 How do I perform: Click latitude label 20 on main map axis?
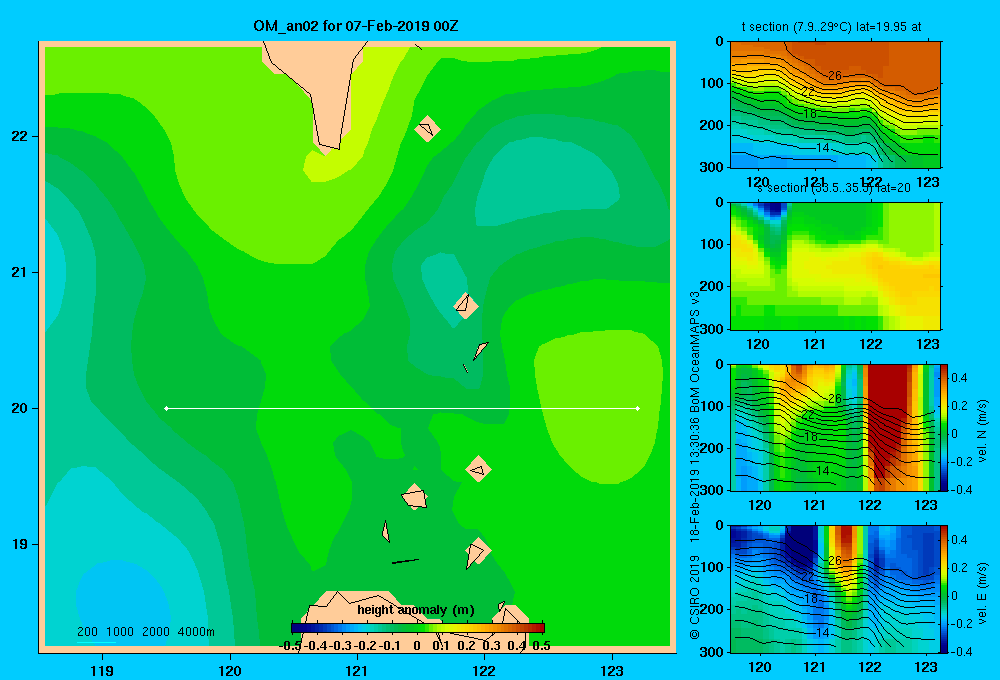(20, 408)
